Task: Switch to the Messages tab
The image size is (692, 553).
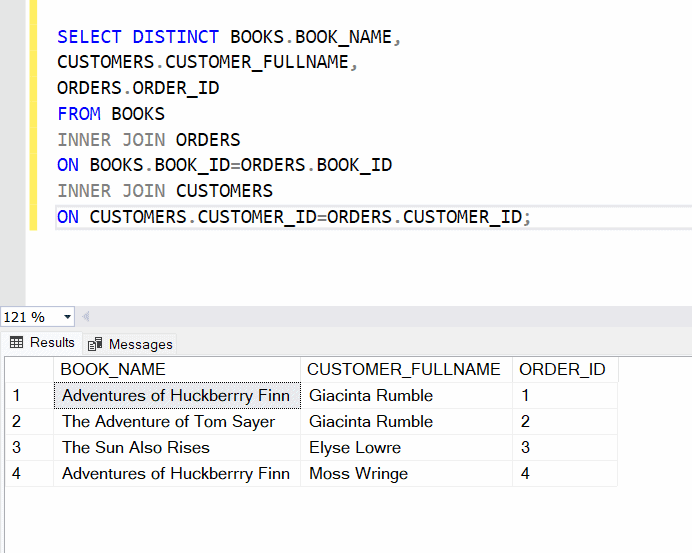Action: click(130, 344)
